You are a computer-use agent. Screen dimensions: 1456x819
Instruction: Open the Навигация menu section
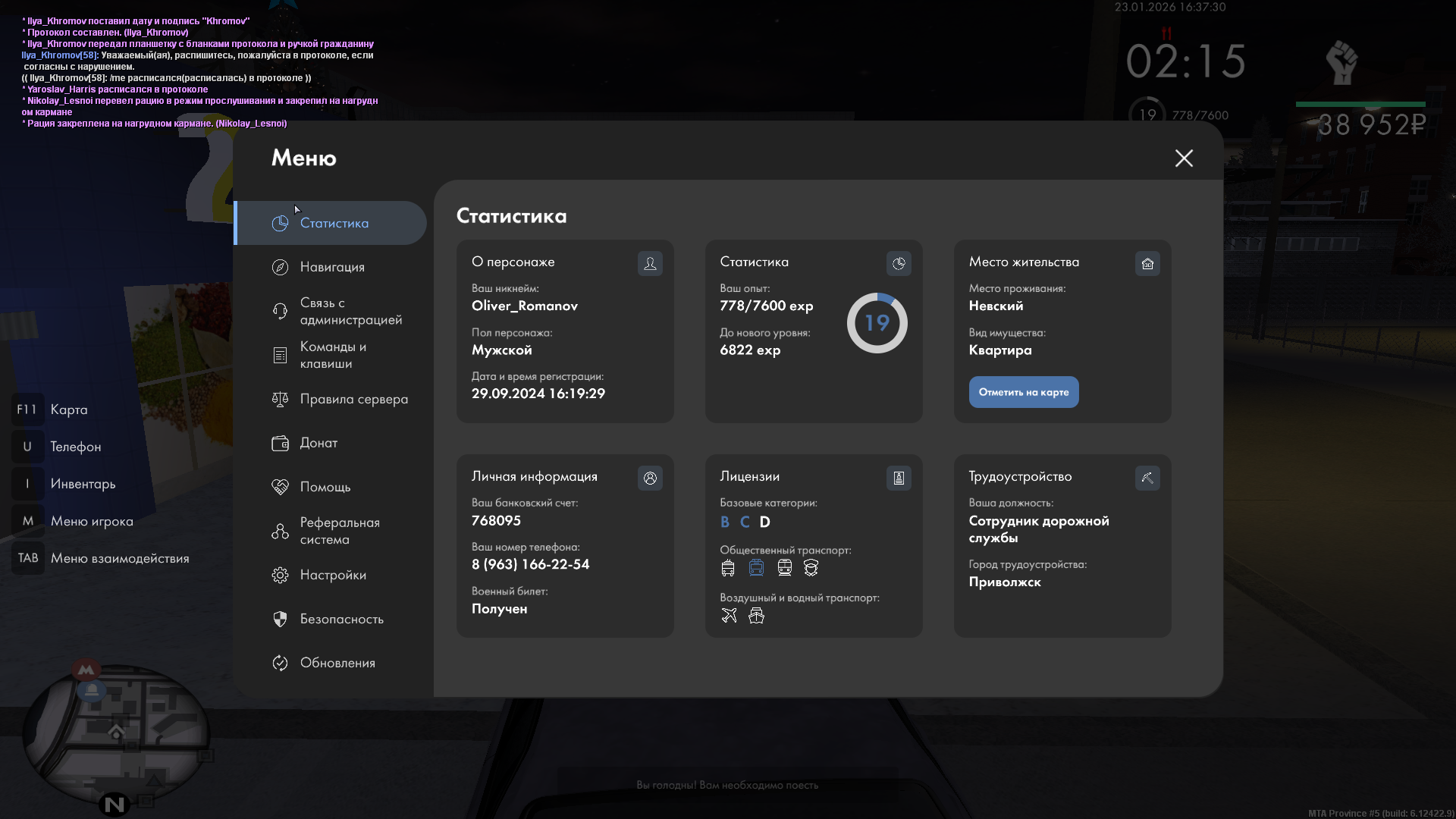pyautogui.click(x=331, y=267)
